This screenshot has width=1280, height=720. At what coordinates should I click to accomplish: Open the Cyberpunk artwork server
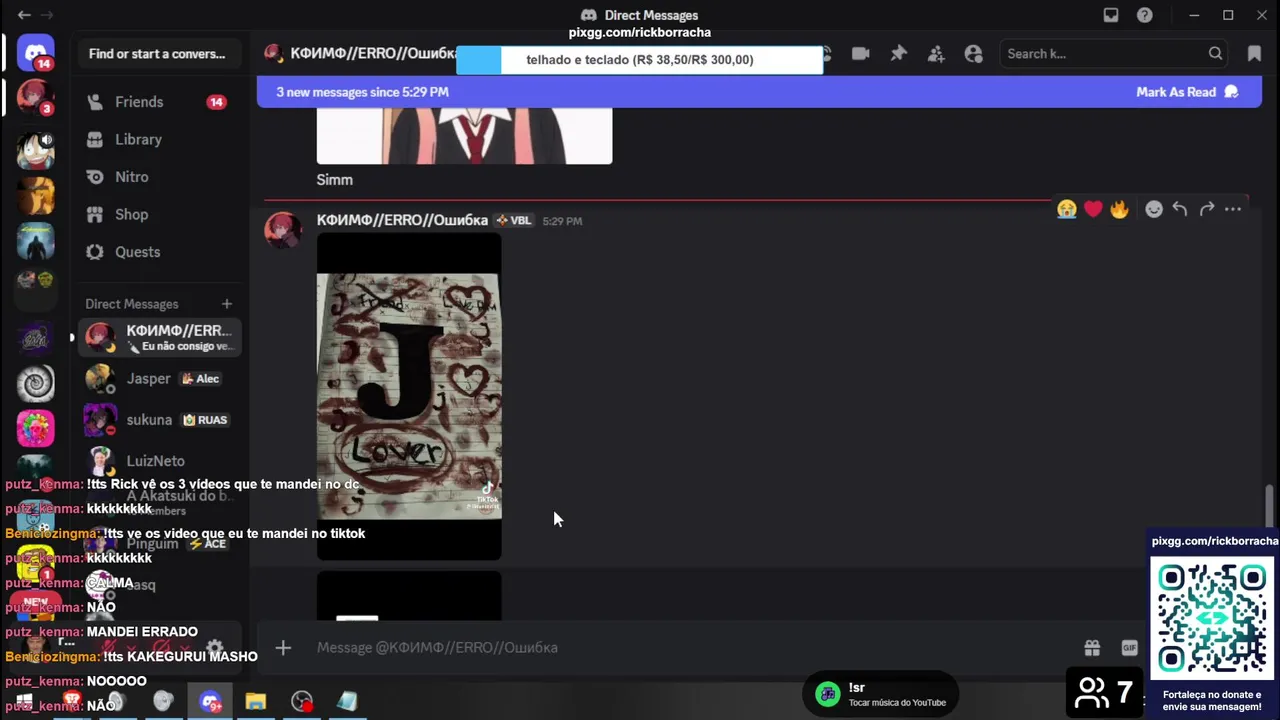point(36,242)
